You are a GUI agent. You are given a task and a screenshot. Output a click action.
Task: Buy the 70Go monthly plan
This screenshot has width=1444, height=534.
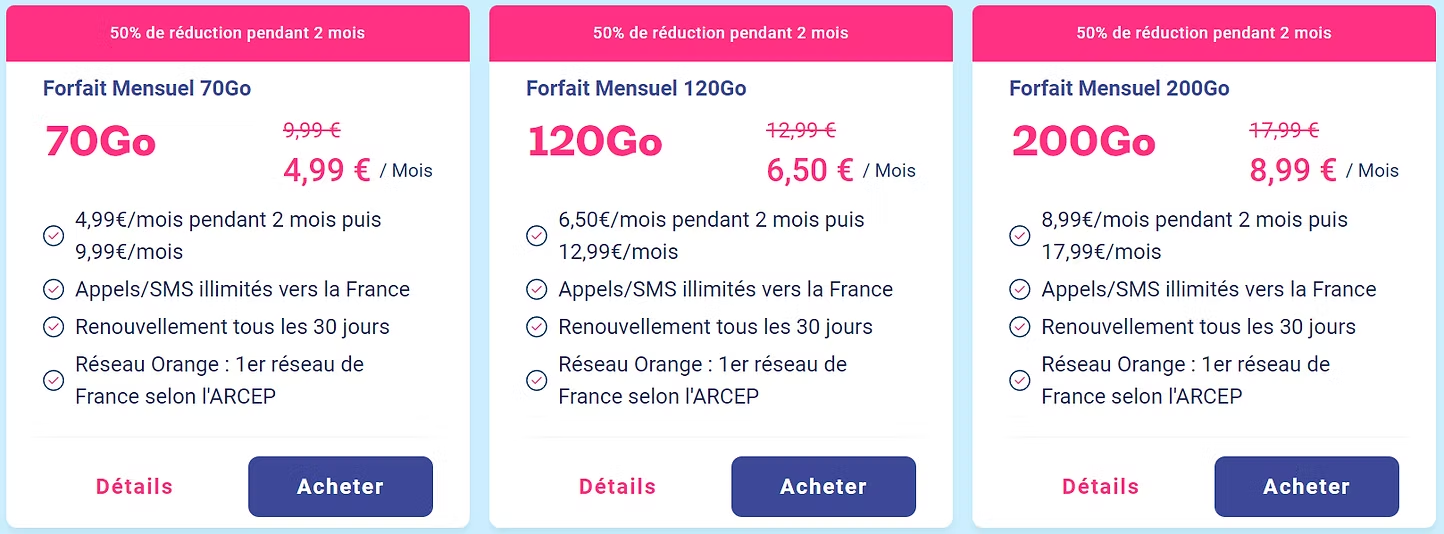click(x=340, y=487)
